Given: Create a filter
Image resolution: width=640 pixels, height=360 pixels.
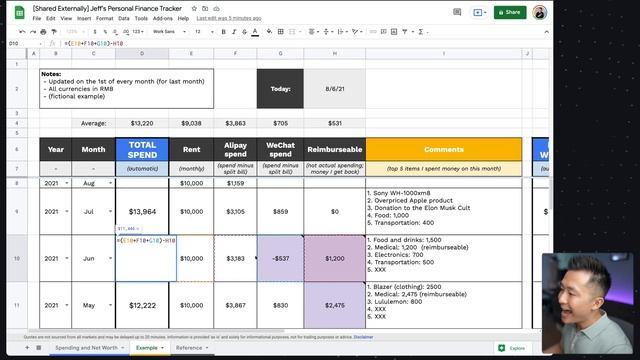Looking at the screenshot, I should [406, 32].
